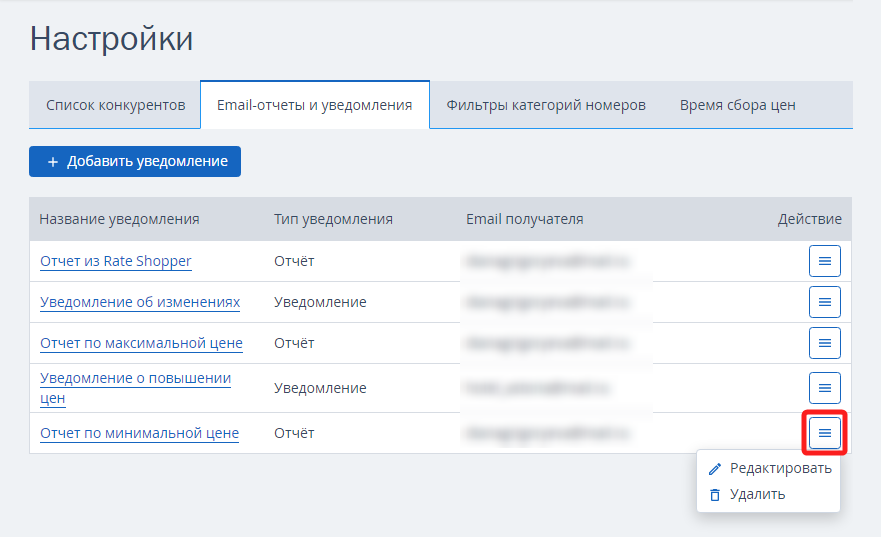Click the Название уведомления column header

pos(119,219)
